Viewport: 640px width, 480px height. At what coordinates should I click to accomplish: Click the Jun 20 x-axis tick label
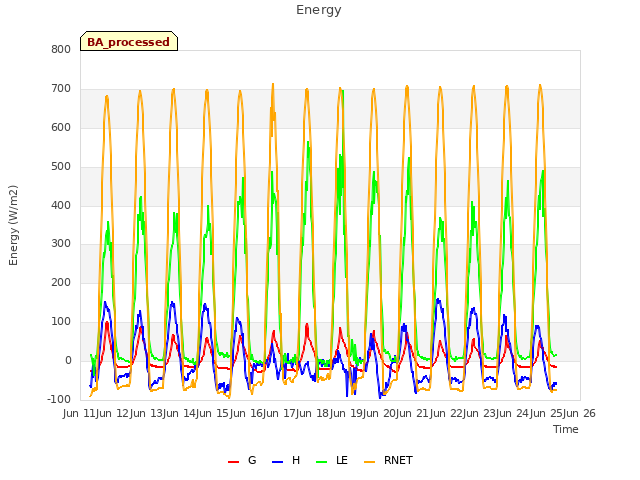tap(381, 413)
